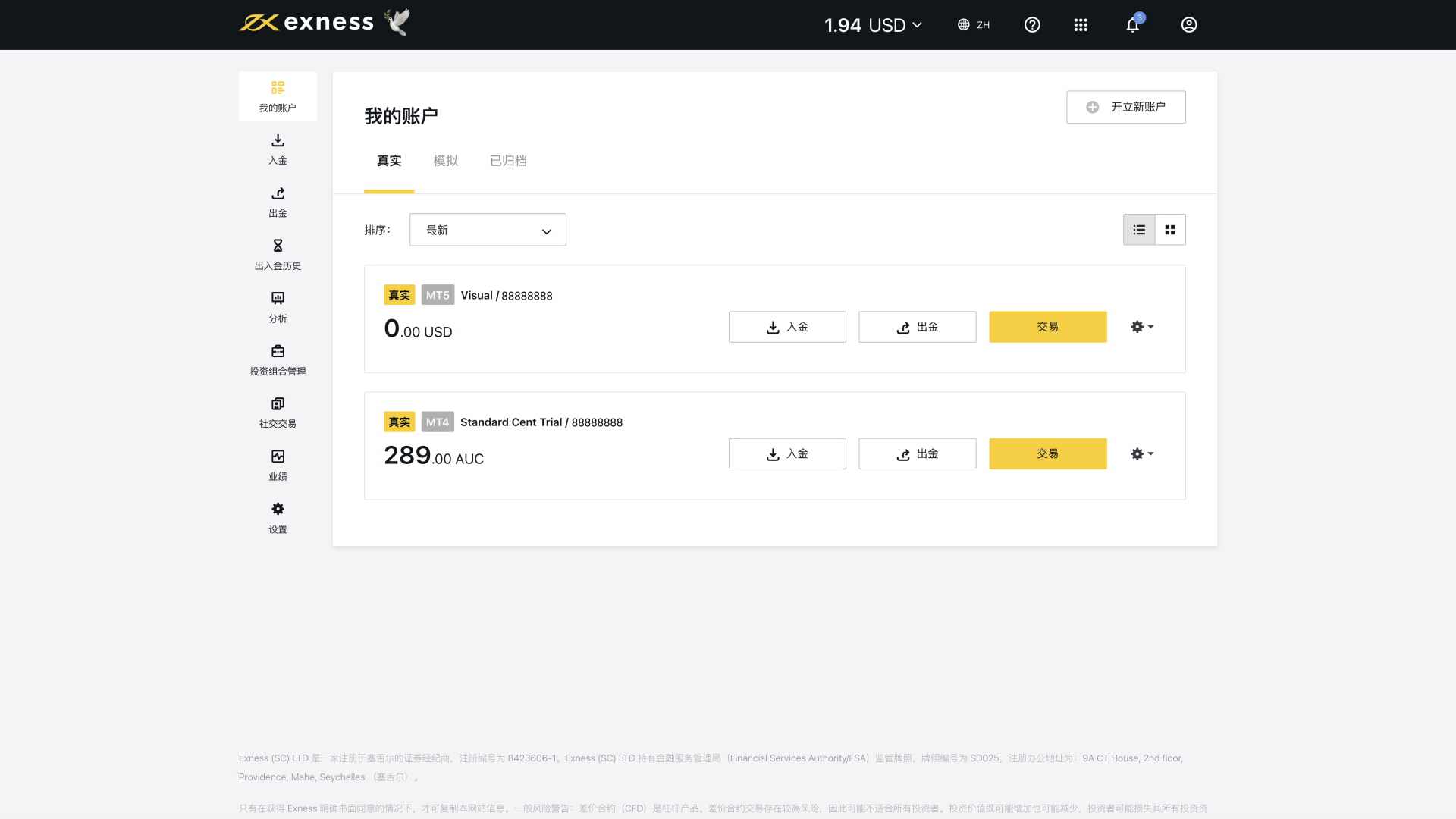Open the help question mark icon
Screen dimensions: 1456x819
point(1032,25)
